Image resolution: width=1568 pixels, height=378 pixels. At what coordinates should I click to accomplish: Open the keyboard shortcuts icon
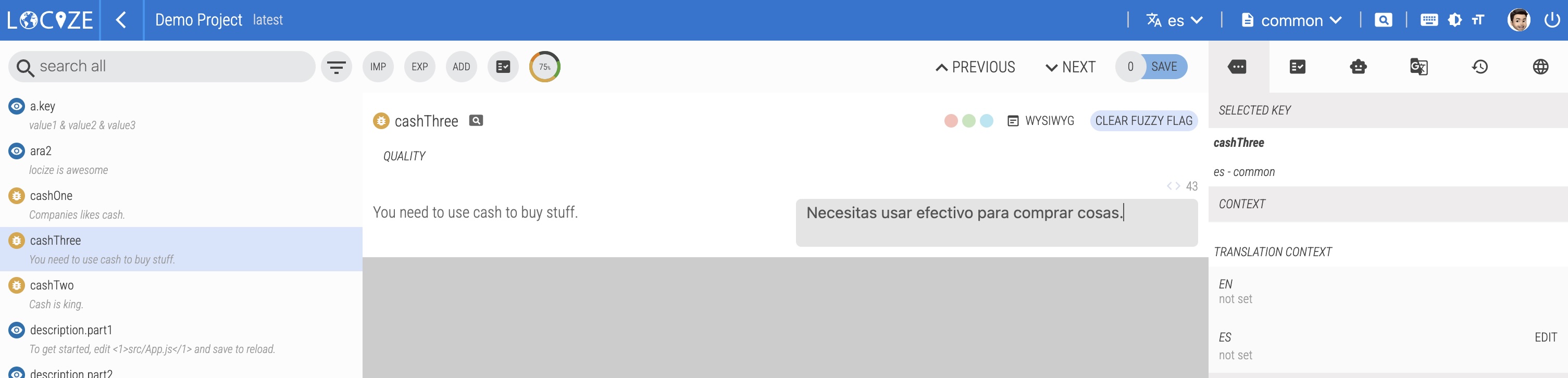coord(1428,20)
